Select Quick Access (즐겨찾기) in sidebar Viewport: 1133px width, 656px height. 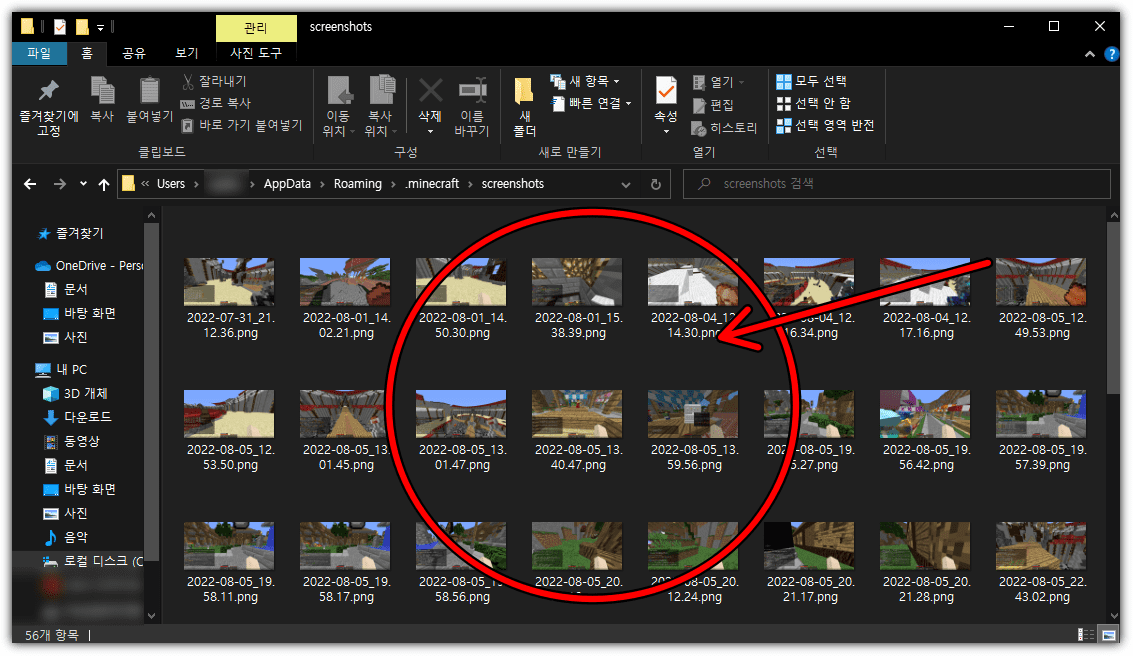tap(71, 233)
